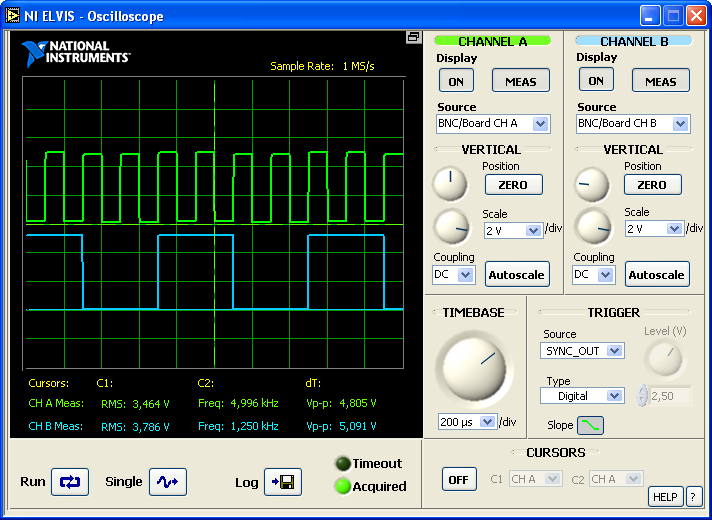
Task: Open Trigger Source SYNC_OUT dropdown
Action: [x=582, y=351]
